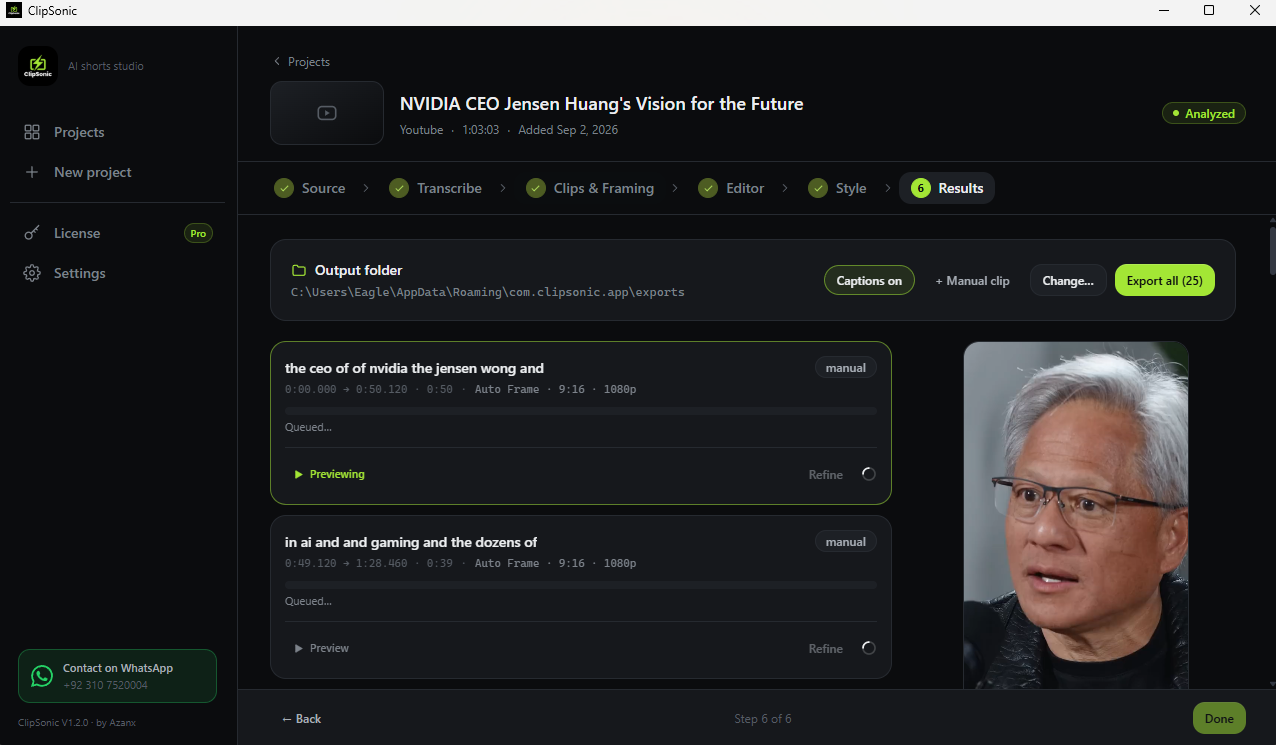The width and height of the screenshot is (1276, 745).
Task: Click the manual tag on first clip
Action: tap(846, 368)
